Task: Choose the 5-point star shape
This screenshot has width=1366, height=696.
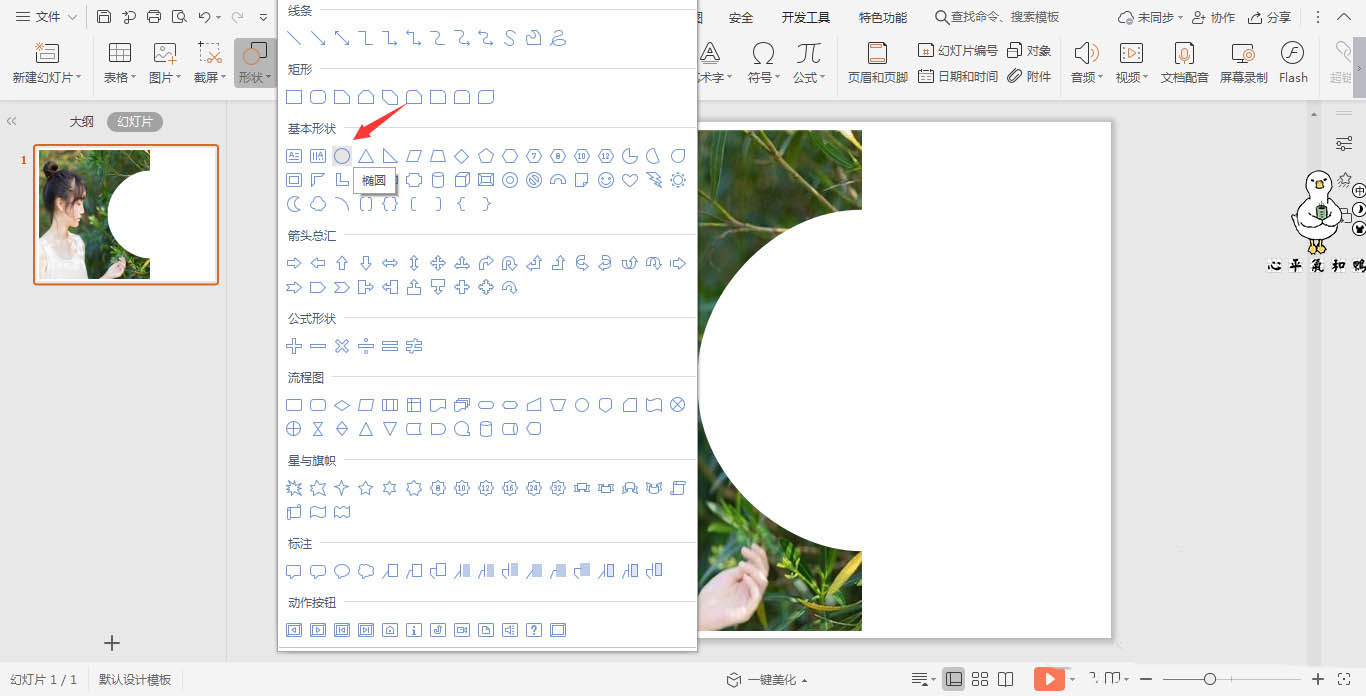Action: 366,488
